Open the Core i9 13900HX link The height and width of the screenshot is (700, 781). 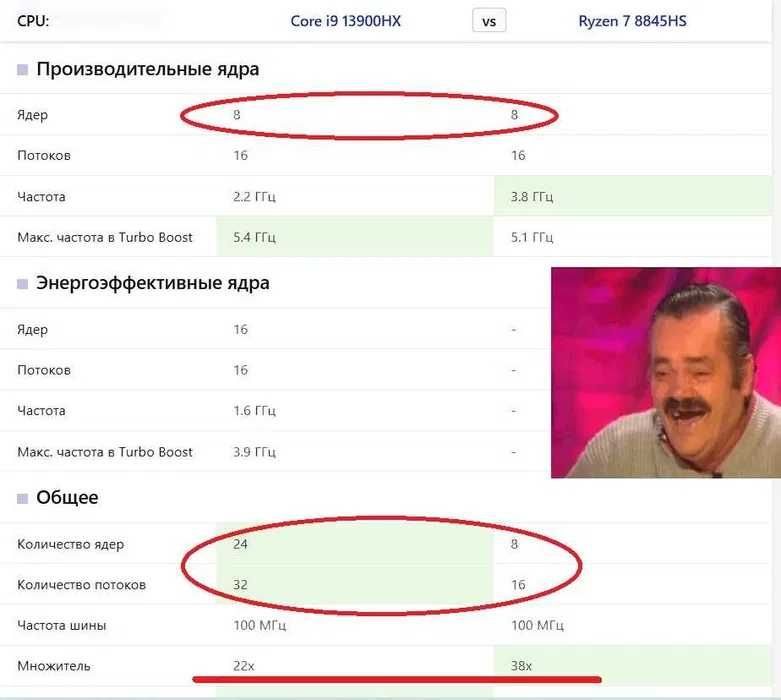345,21
